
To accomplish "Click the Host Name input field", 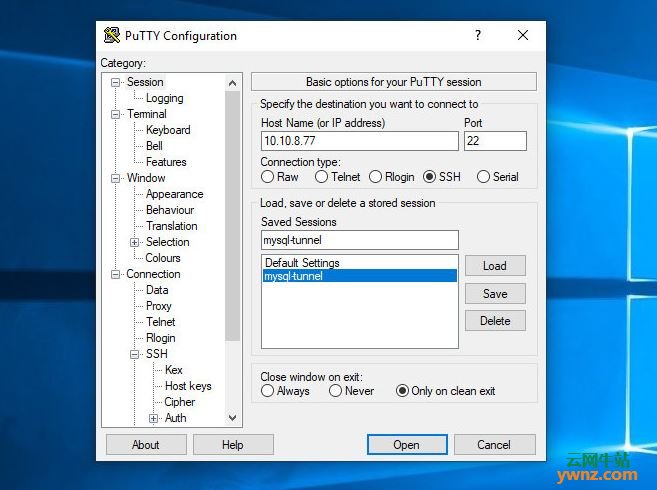I will pyautogui.click(x=360, y=141).
